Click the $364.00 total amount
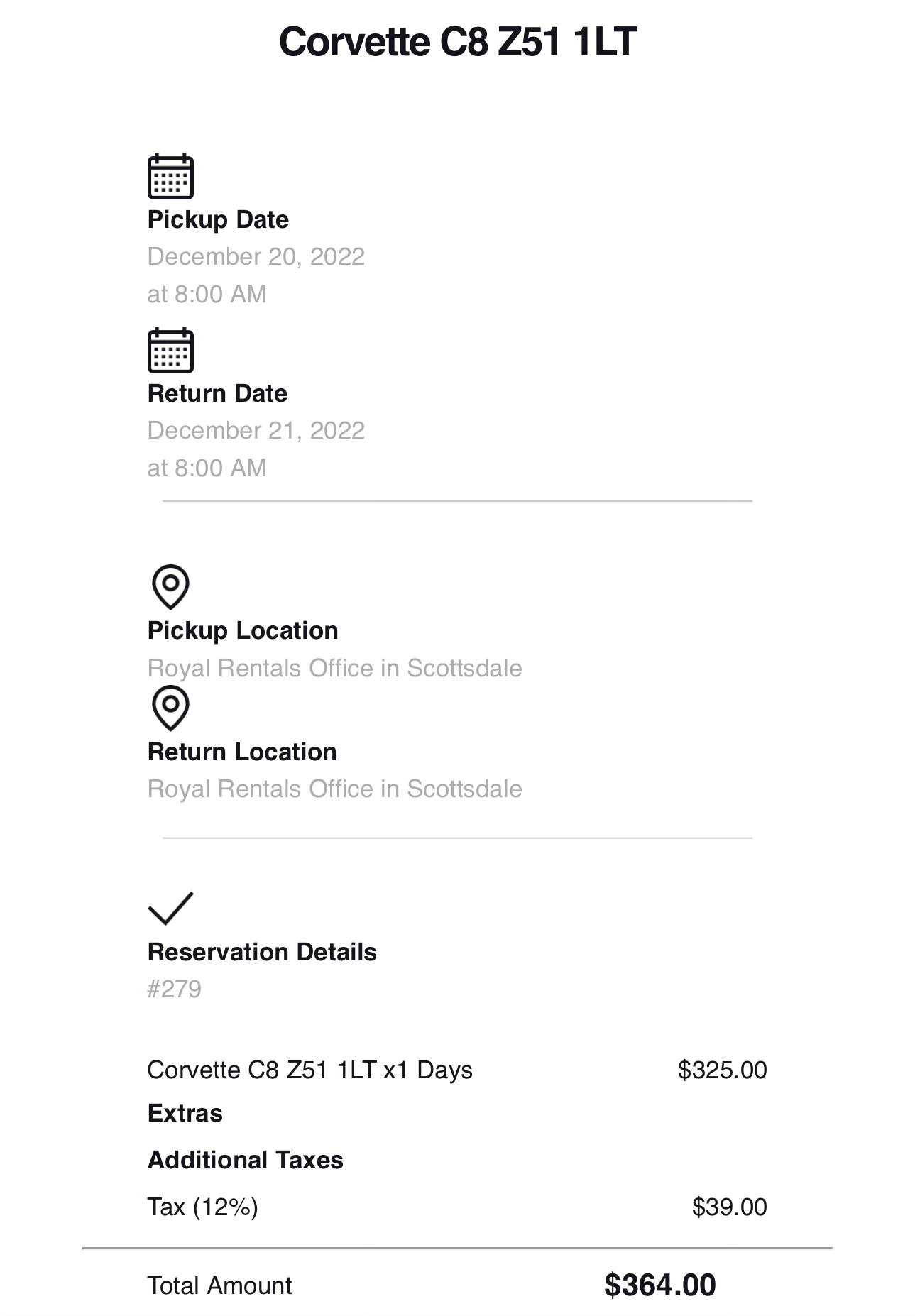Viewport: 915px width, 1316px height. (660, 1285)
